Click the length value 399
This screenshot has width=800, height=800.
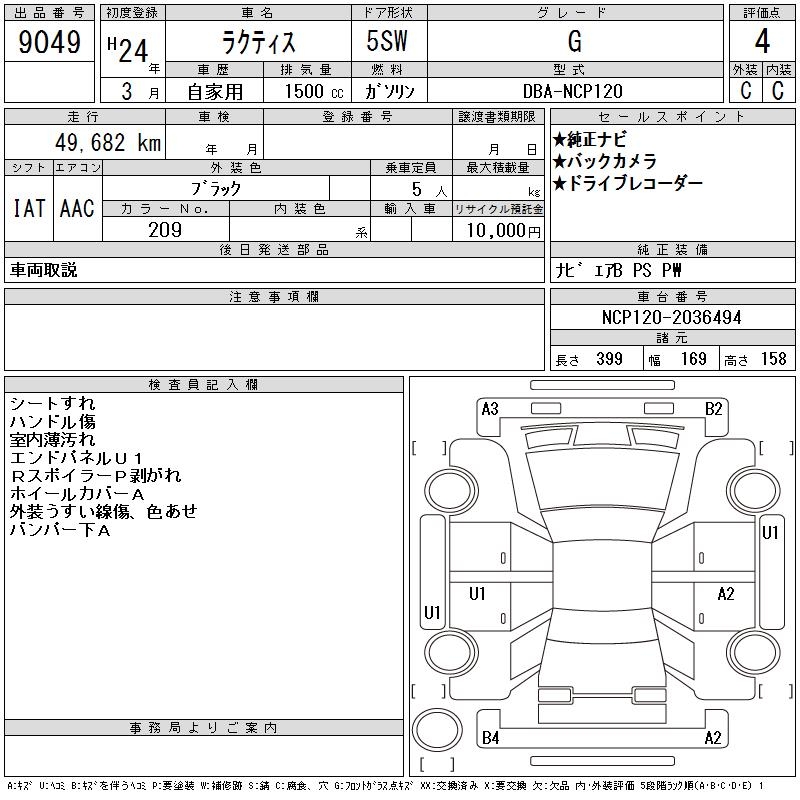point(609,359)
